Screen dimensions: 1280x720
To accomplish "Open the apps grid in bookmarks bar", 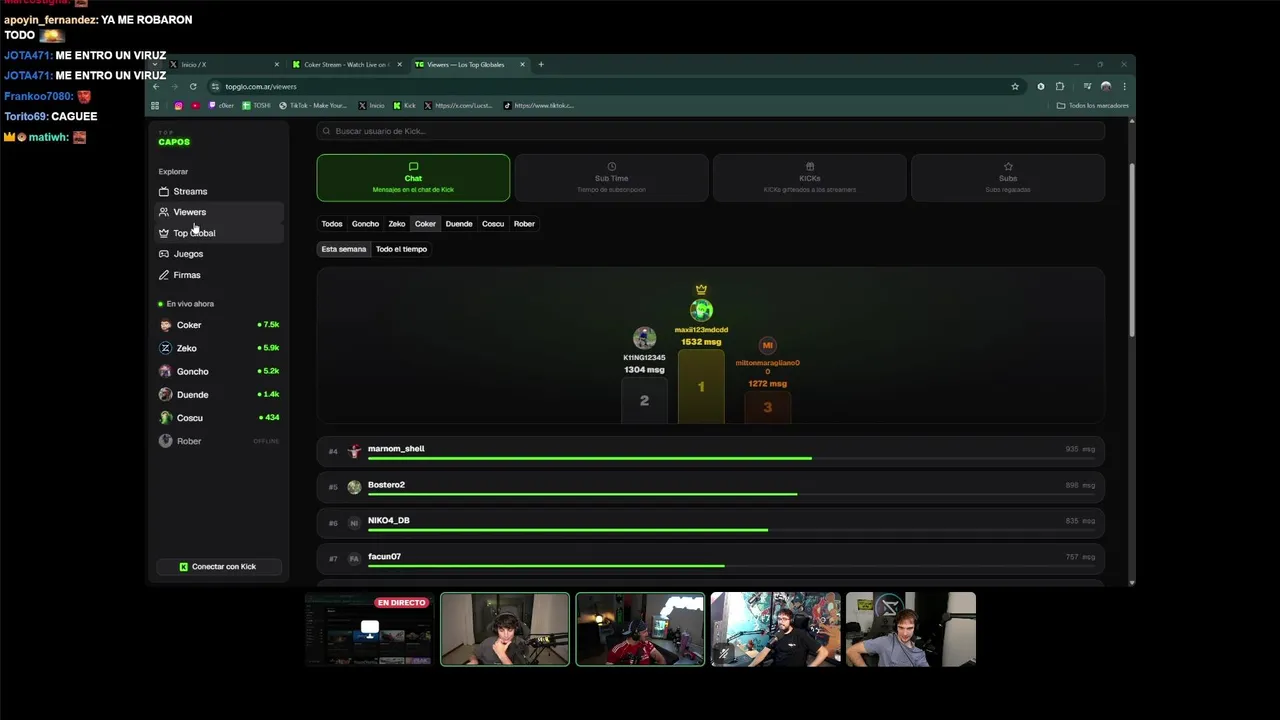I will [x=155, y=105].
